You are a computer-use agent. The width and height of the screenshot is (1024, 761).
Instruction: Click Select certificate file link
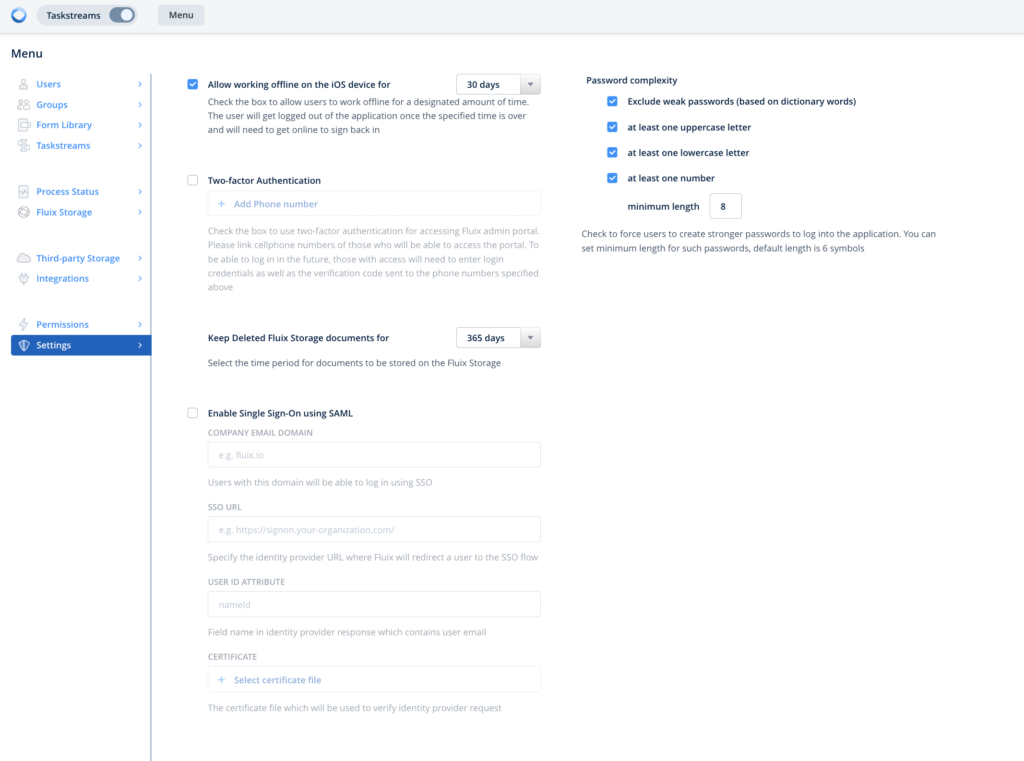tap(277, 680)
